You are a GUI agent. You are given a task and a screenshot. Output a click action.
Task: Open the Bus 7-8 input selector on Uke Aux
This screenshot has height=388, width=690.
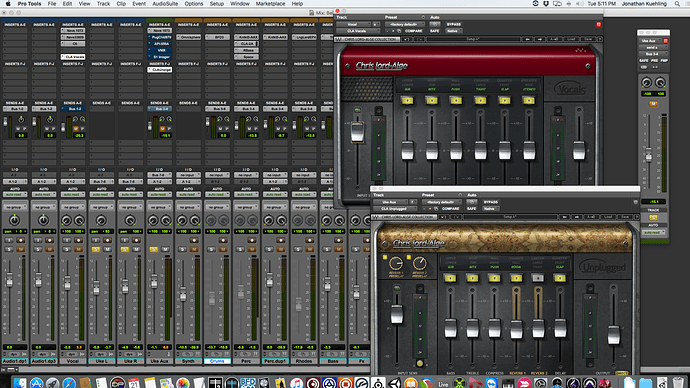pos(159,175)
